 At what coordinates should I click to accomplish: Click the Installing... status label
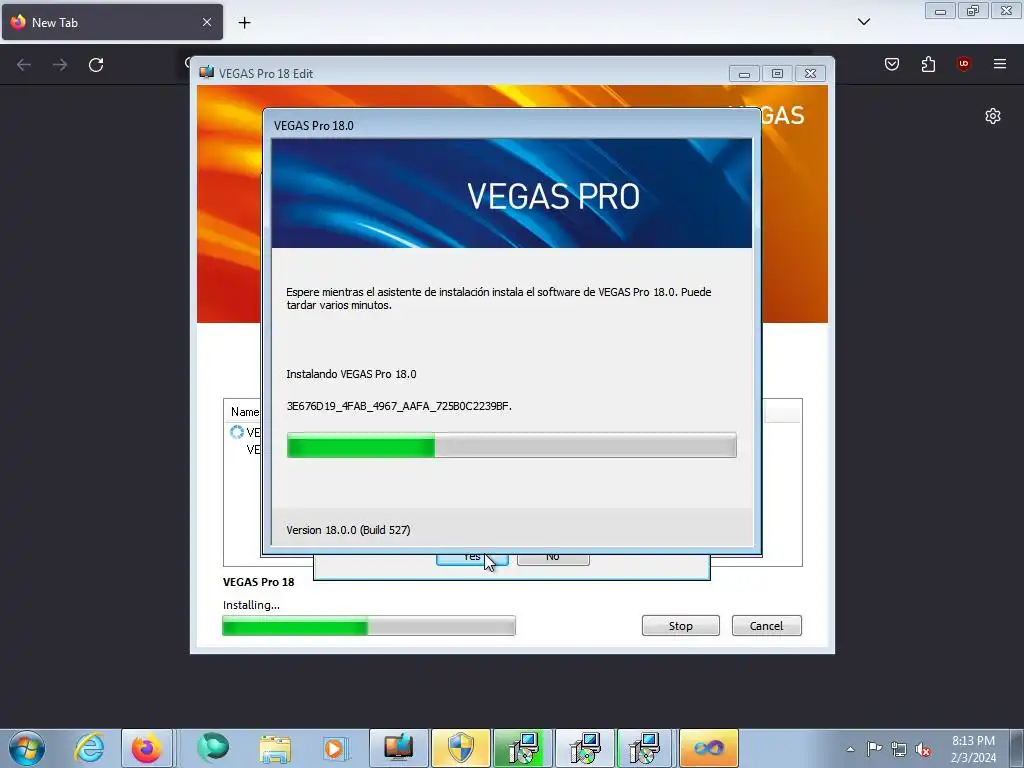pyautogui.click(x=251, y=605)
